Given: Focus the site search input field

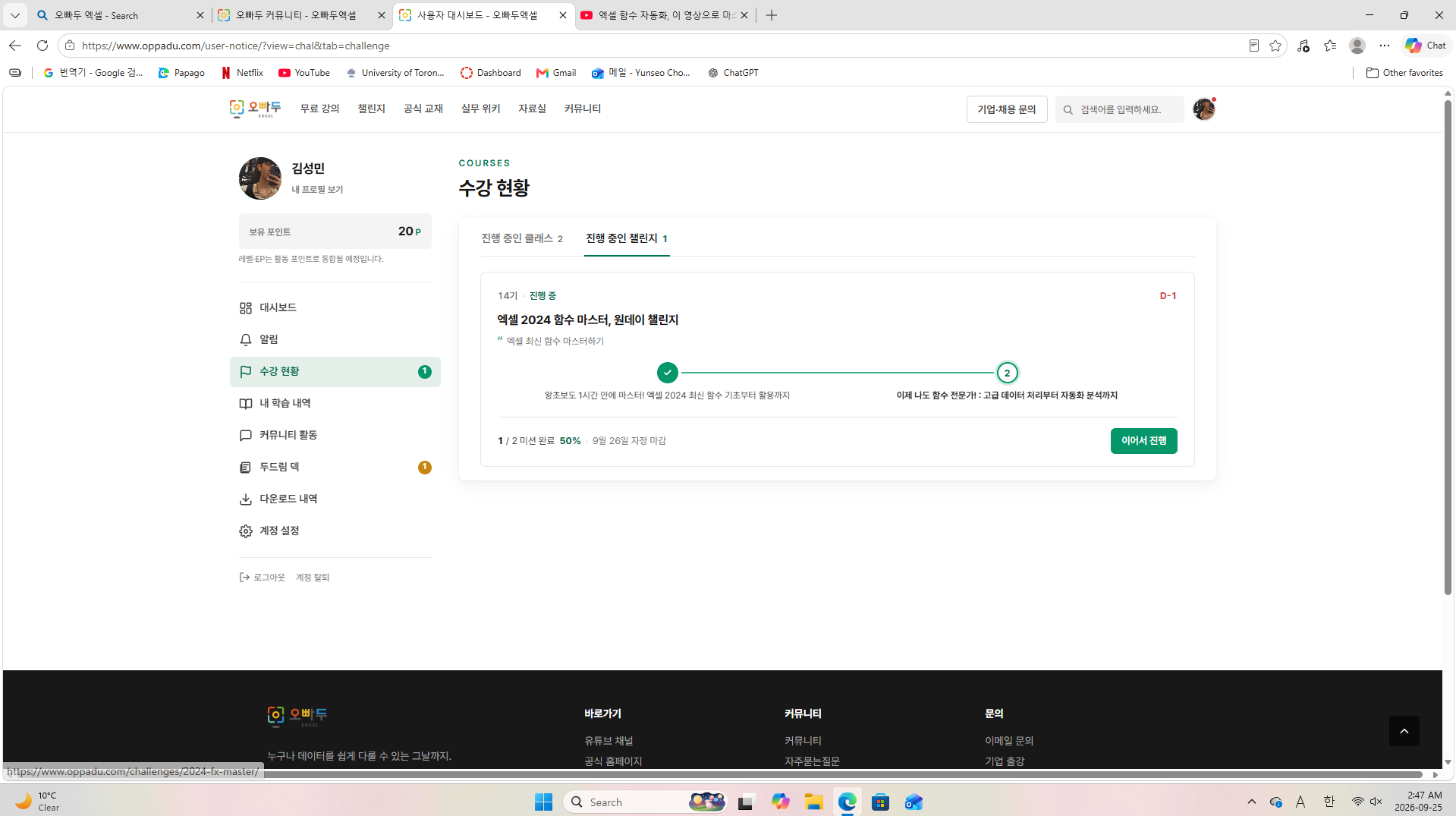Looking at the screenshot, I should tap(1119, 109).
